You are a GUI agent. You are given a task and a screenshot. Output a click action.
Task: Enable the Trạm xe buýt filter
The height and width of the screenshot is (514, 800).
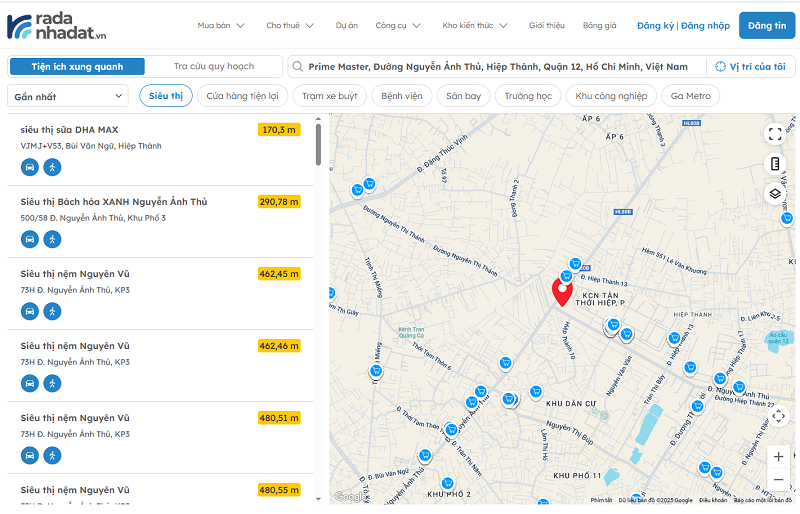coord(329,96)
